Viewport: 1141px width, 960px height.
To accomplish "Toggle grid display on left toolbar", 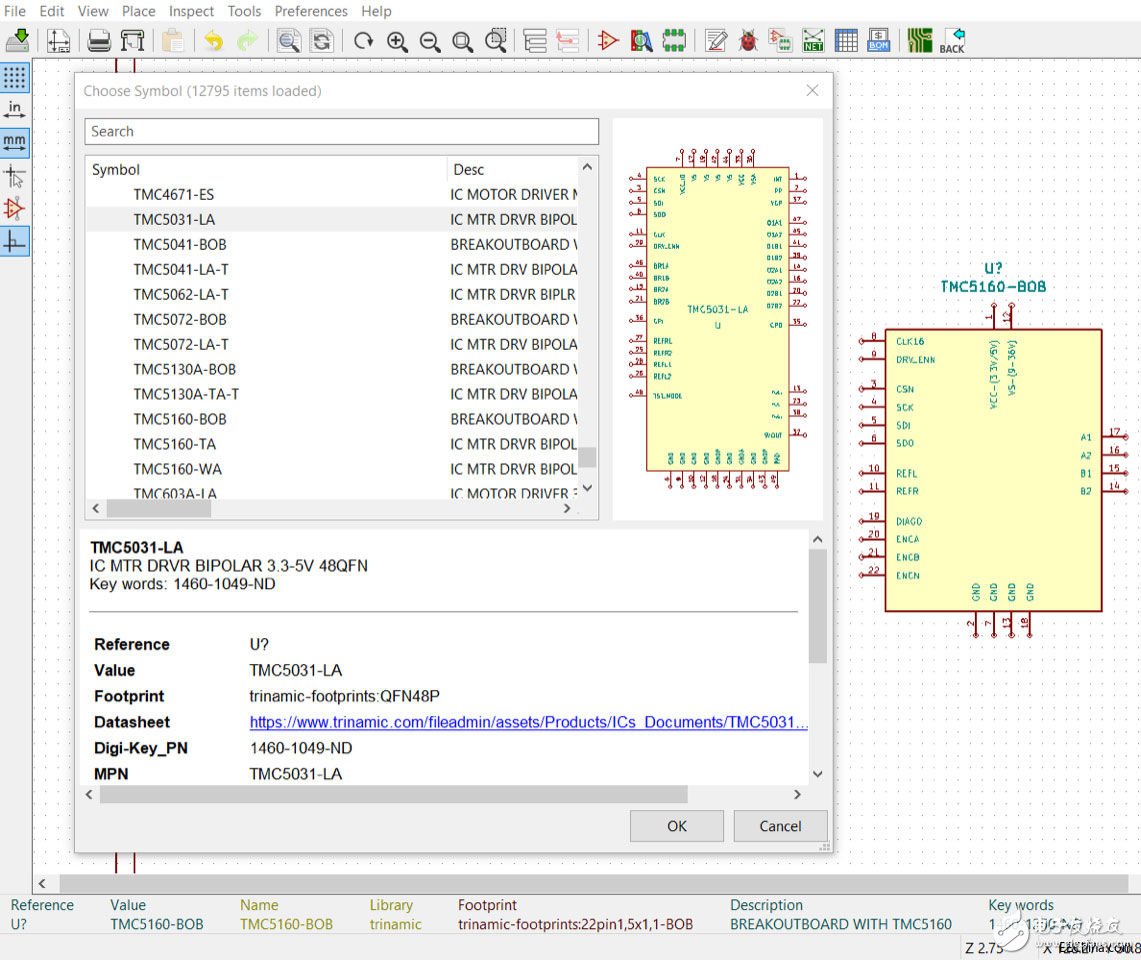I will click(15, 77).
